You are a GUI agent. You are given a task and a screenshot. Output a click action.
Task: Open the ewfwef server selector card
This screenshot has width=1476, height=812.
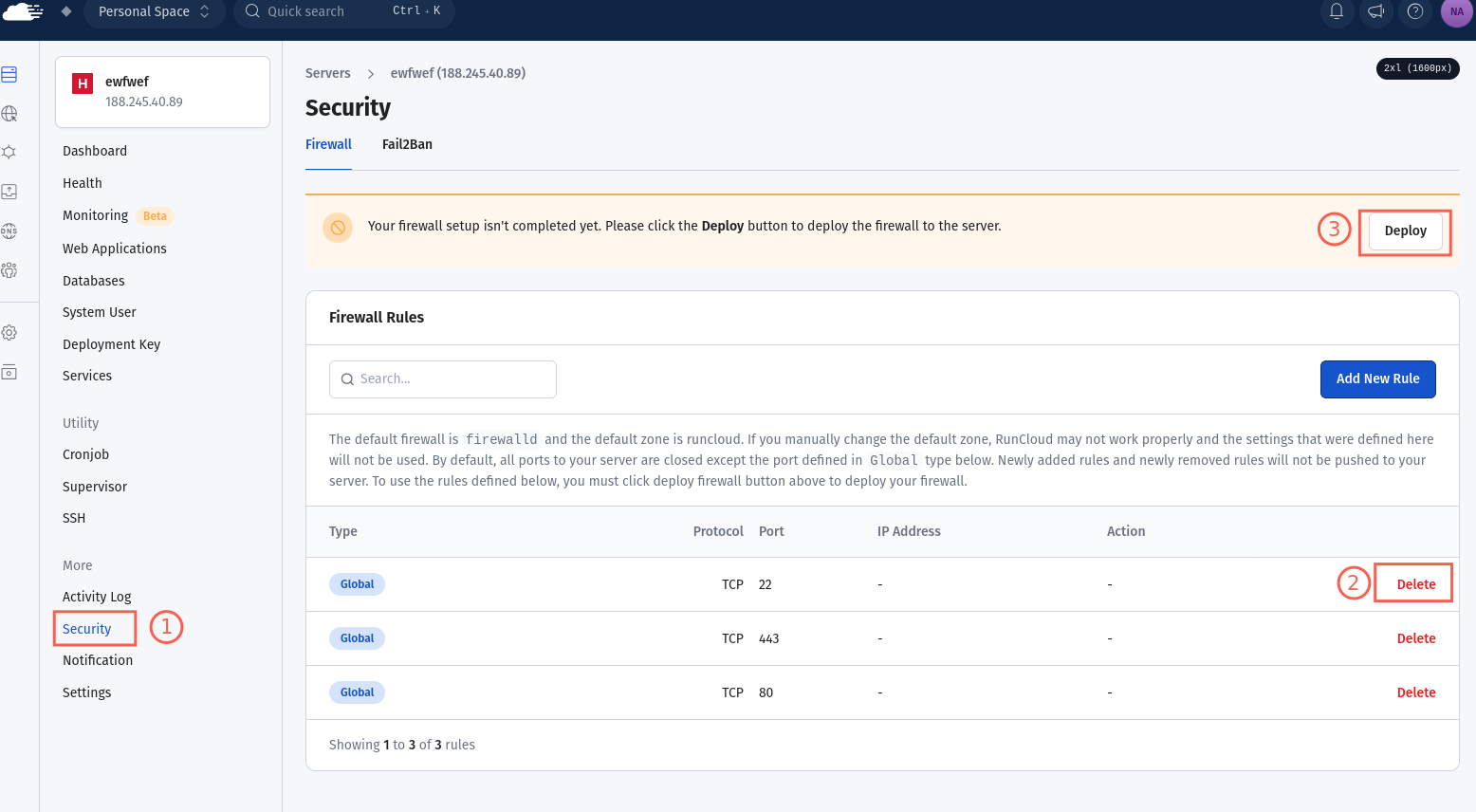point(162,91)
